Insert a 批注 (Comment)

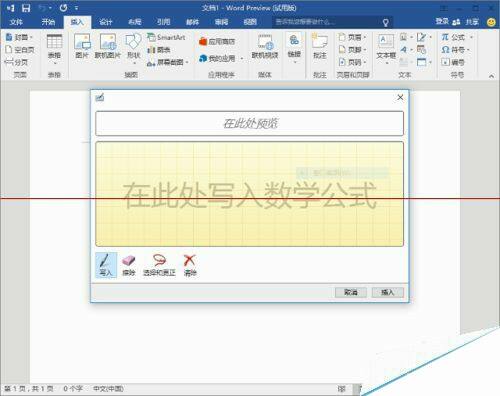click(320, 46)
